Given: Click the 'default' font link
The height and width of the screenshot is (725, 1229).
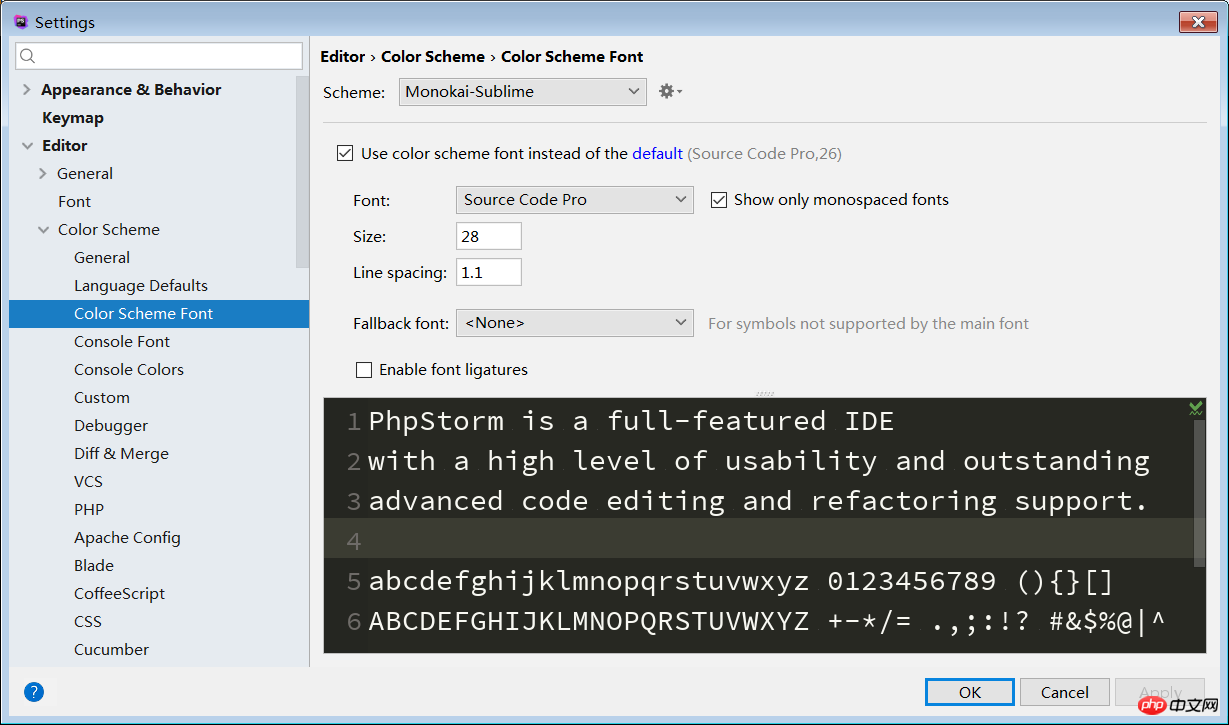Looking at the screenshot, I should pyautogui.click(x=658, y=153).
